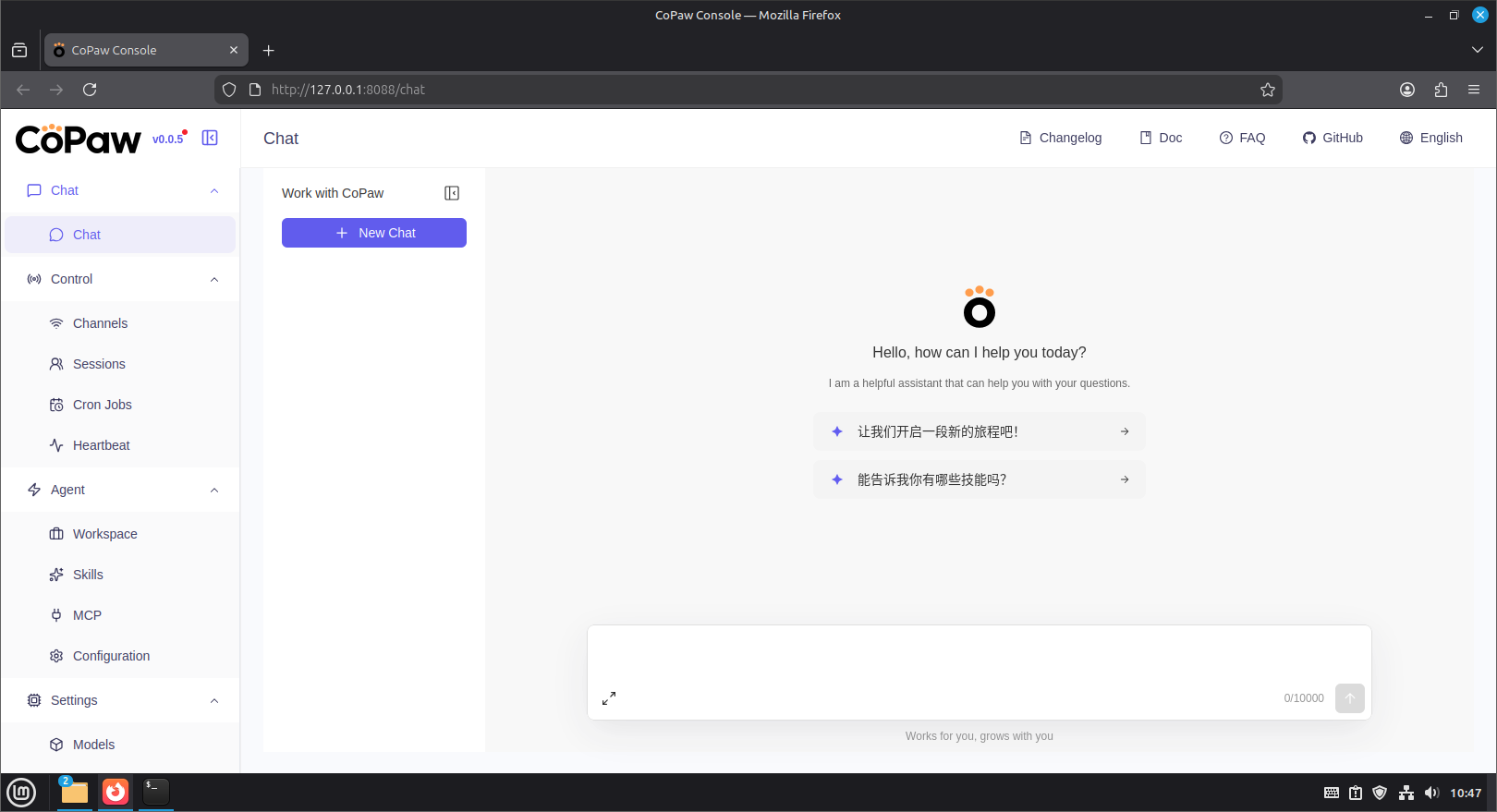Image resolution: width=1497 pixels, height=812 pixels.
Task: Open the Heartbeat monitor page
Action: click(101, 445)
